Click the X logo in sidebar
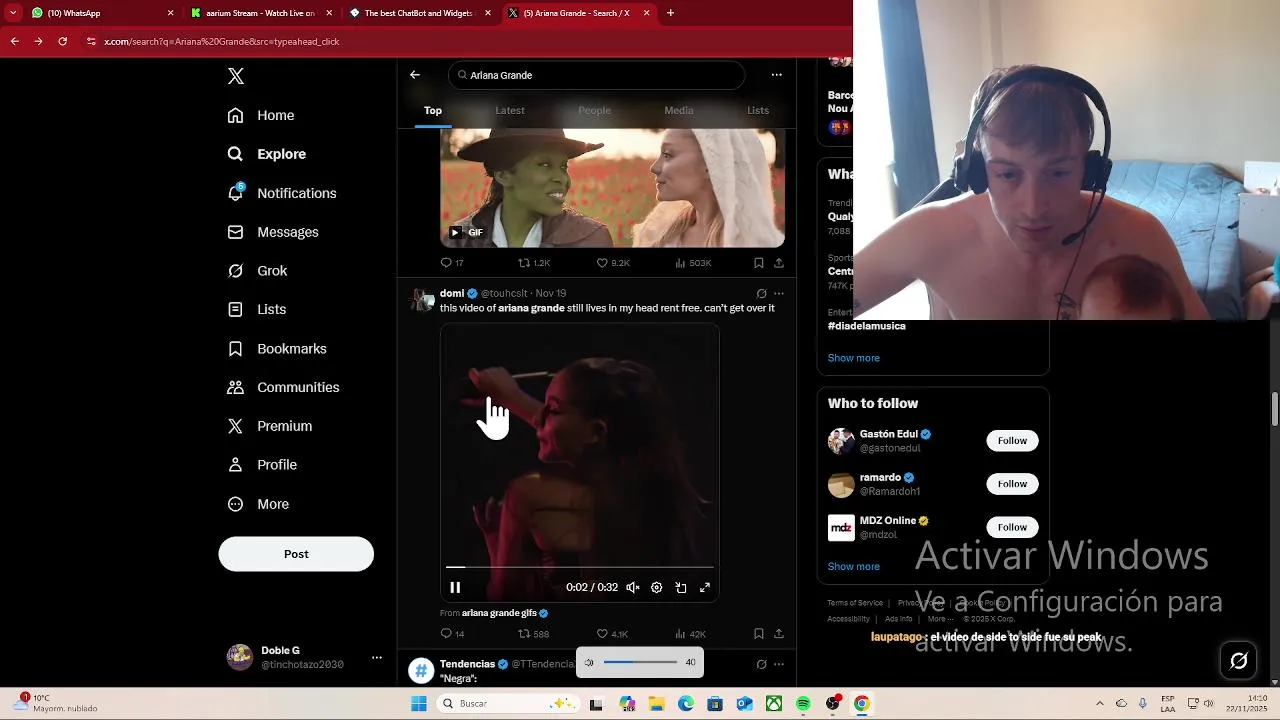The image size is (1280, 720). click(236, 76)
